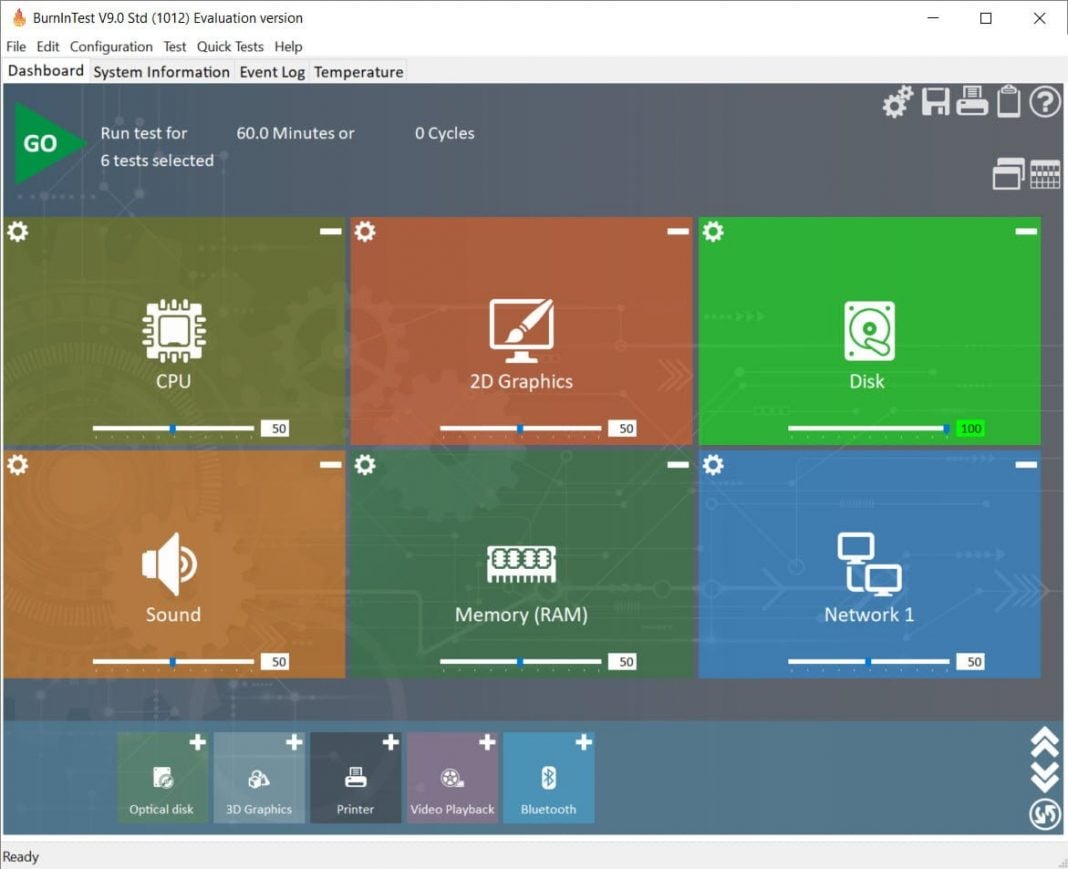Expand test list with double up arrows
The height and width of the screenshot is (869, 1068).
pyautogui.click(x=1044, y=741)
